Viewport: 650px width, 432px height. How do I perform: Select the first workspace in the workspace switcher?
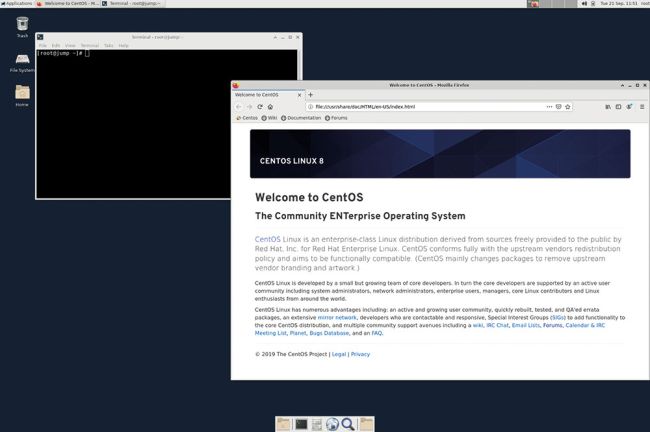click(533, 4)
